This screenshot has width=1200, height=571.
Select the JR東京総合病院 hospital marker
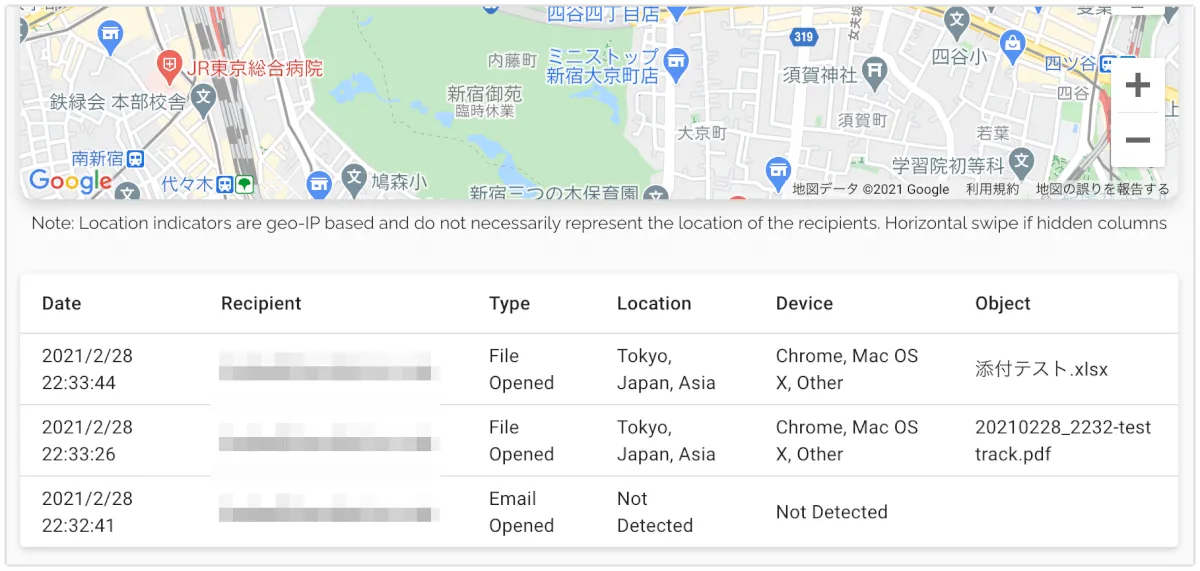[171, 69]
